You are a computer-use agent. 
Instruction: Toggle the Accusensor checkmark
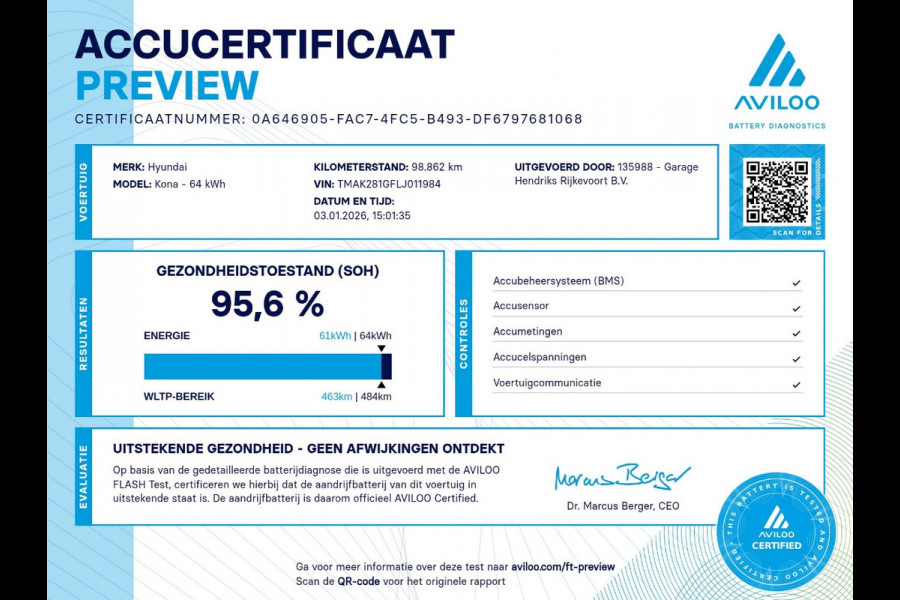pyautogui.click(x=795, y=306)
